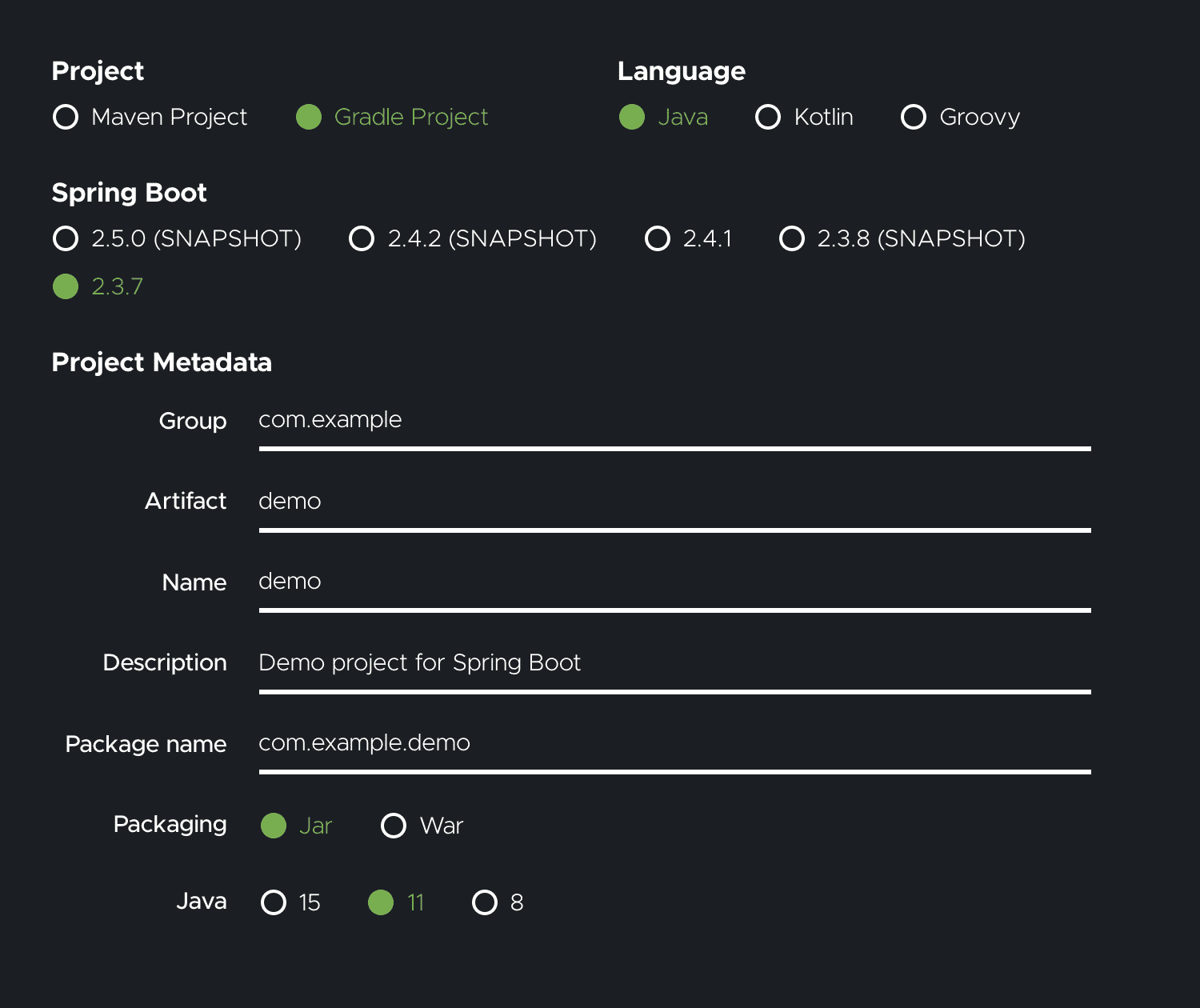
Task: Click the Package name label
Action: click(146, 744)
